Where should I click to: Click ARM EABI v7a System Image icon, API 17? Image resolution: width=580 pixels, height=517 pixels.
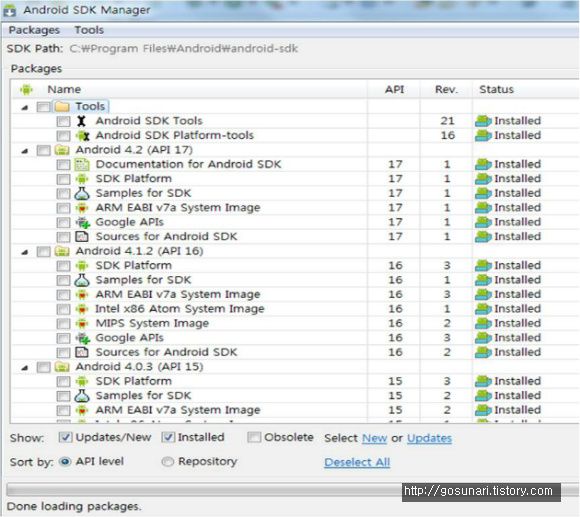click(x=82, y=208)
